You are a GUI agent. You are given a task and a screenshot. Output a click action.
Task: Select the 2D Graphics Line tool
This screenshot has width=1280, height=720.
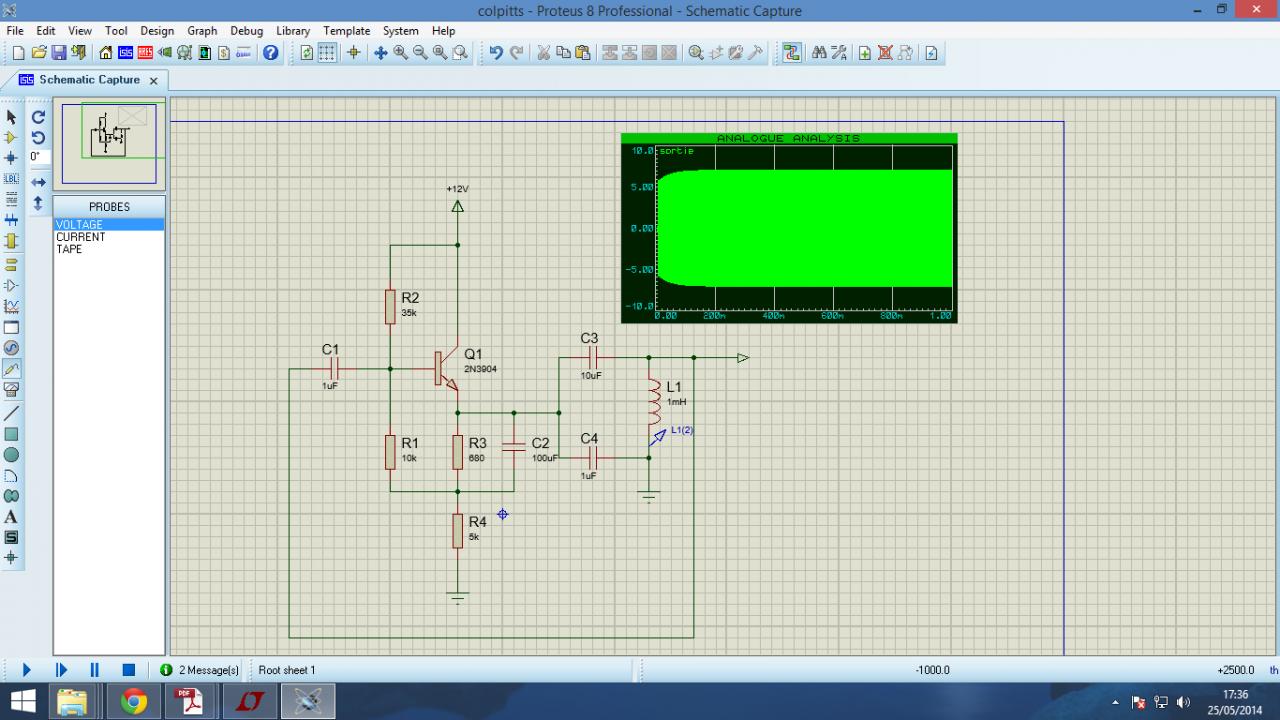pos(11,413)
